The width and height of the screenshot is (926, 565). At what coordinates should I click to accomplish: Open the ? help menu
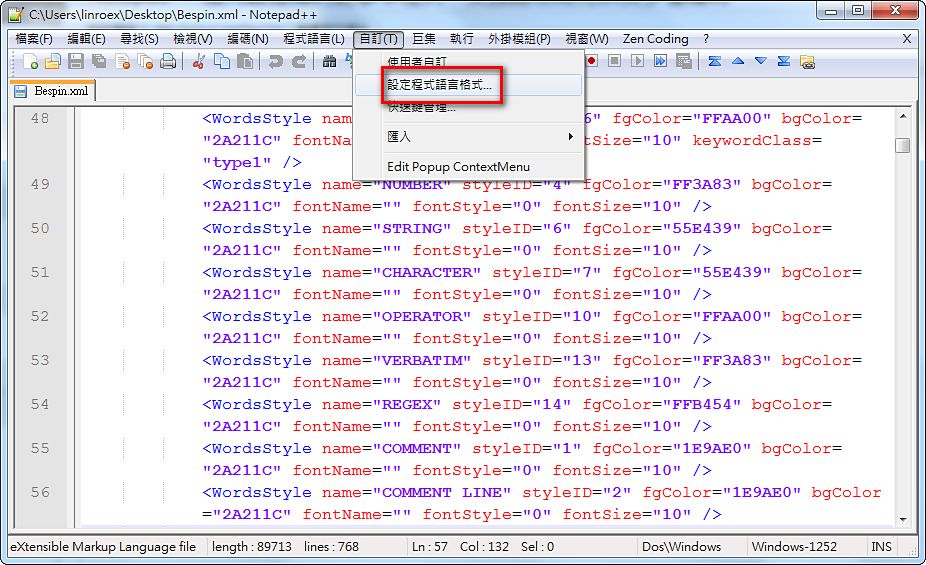click(x=706, y=39)
